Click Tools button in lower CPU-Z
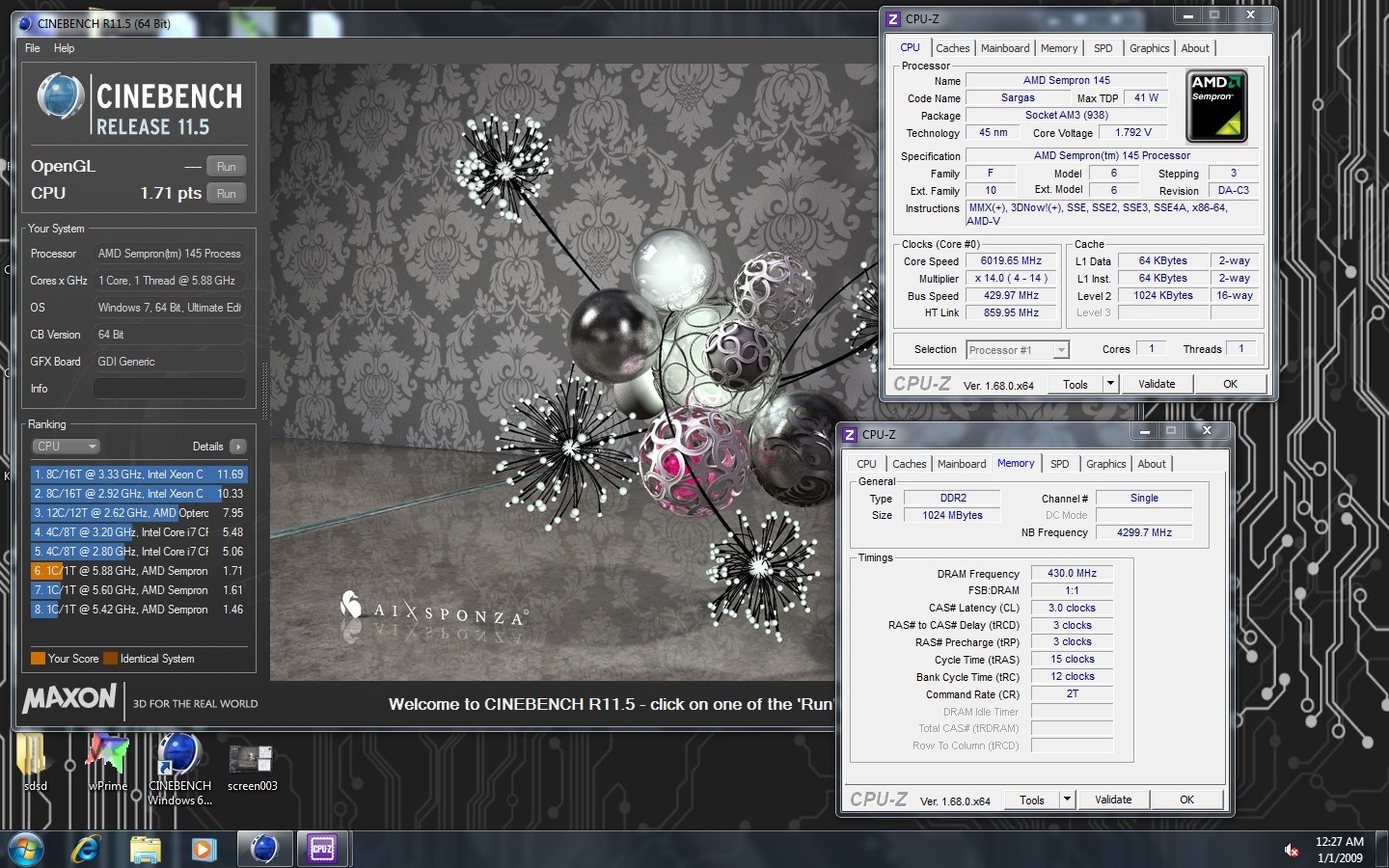Viewport: 1389px width, 868px height. (1032, 800)
